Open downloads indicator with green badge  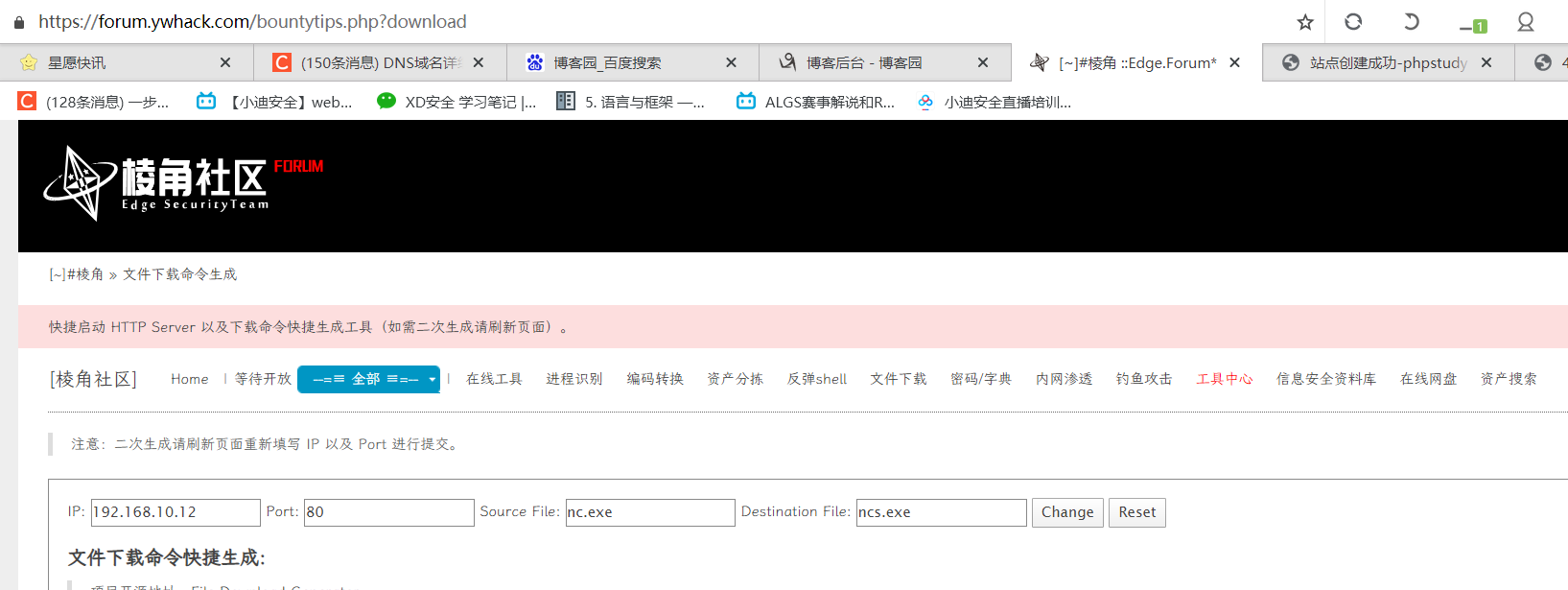pos(1473,25)
